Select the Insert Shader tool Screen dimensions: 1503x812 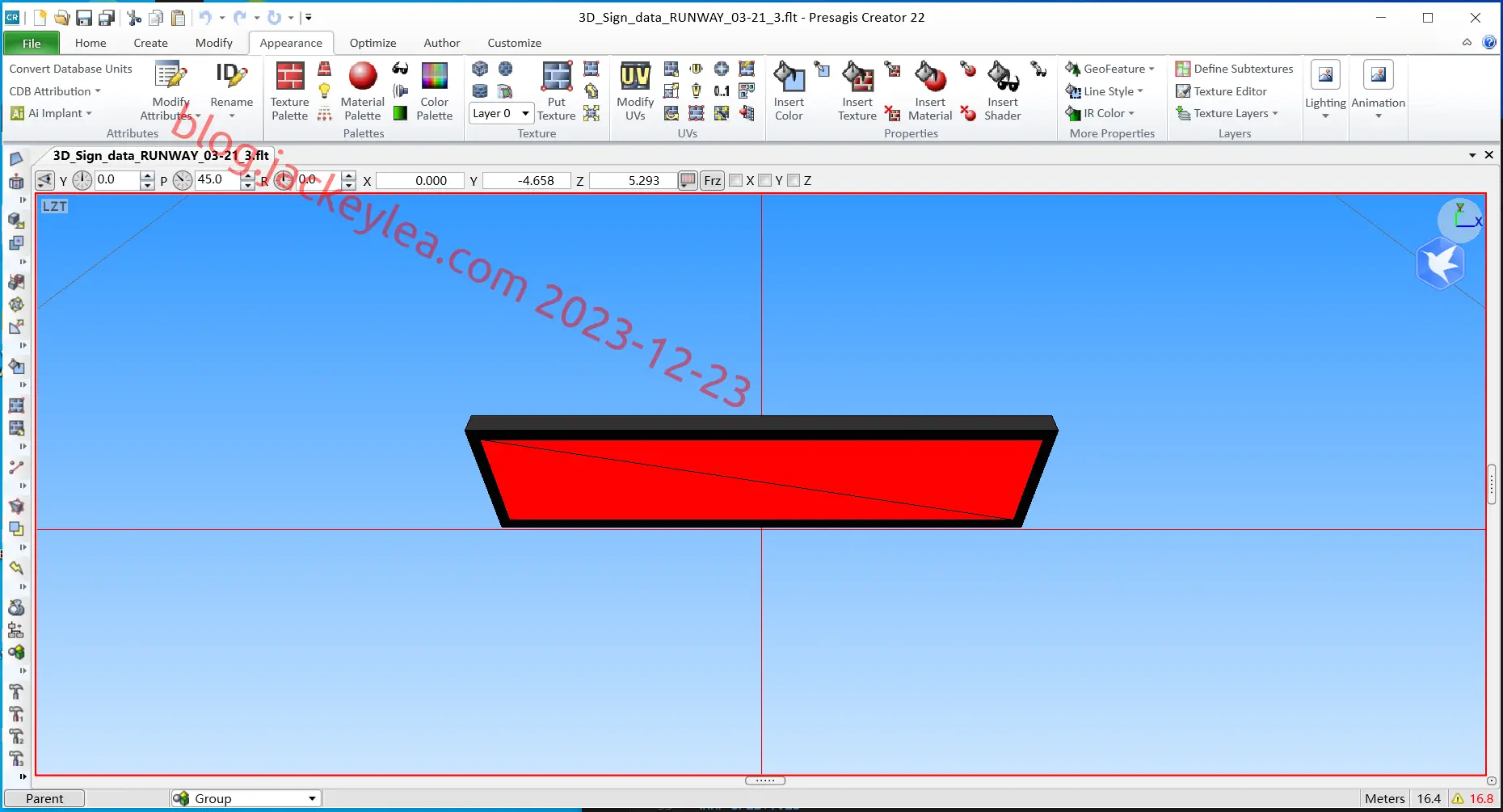point(1002,91)
